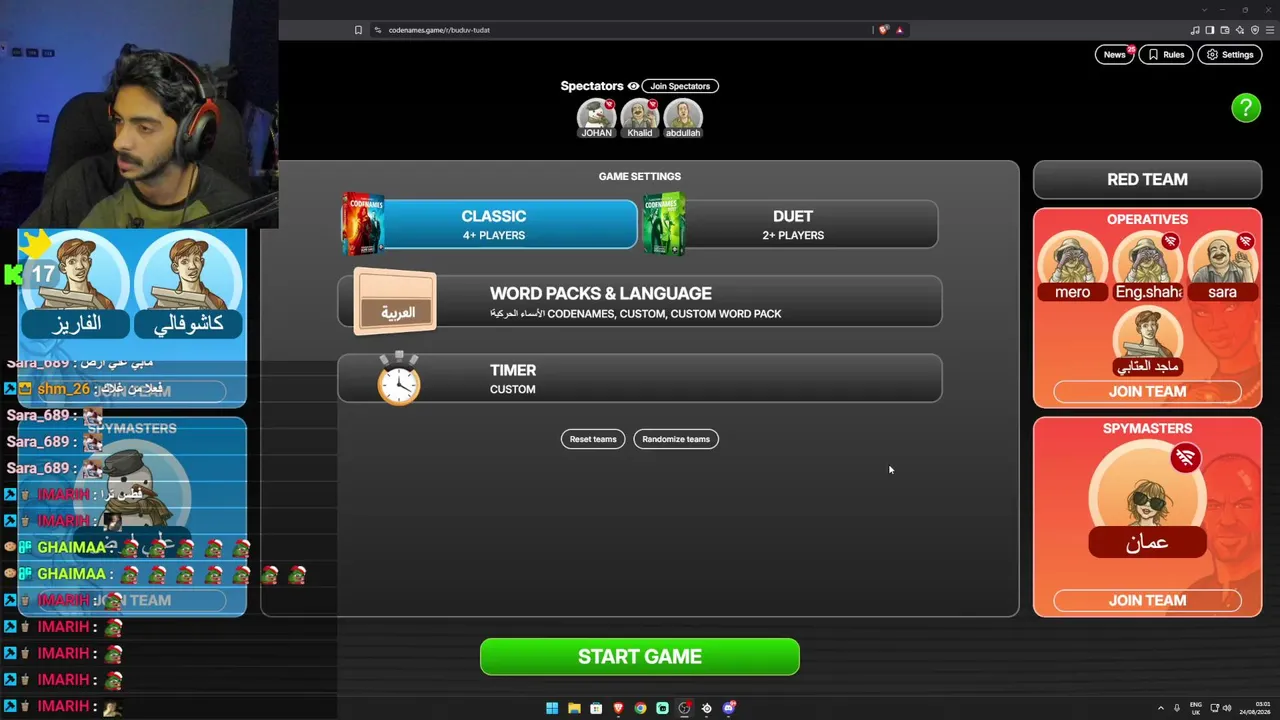Open Discord from taskbar
Screen dimensions: 1280x720
click(729, 708)
